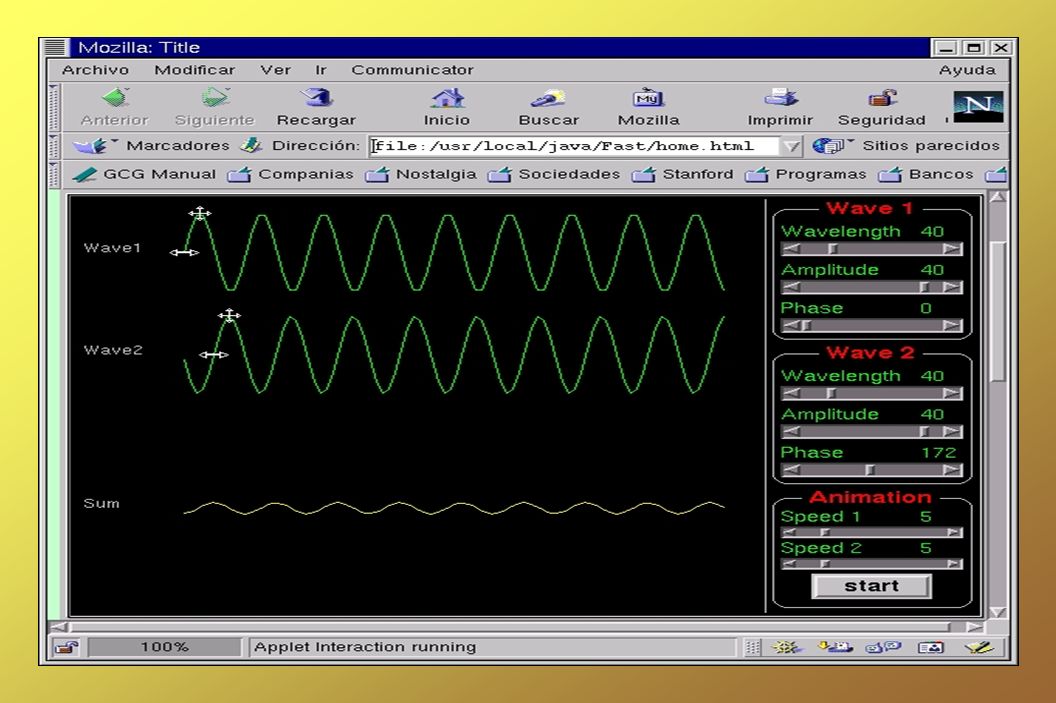Expand the address bar history dropdown

[x=791, y=146]
